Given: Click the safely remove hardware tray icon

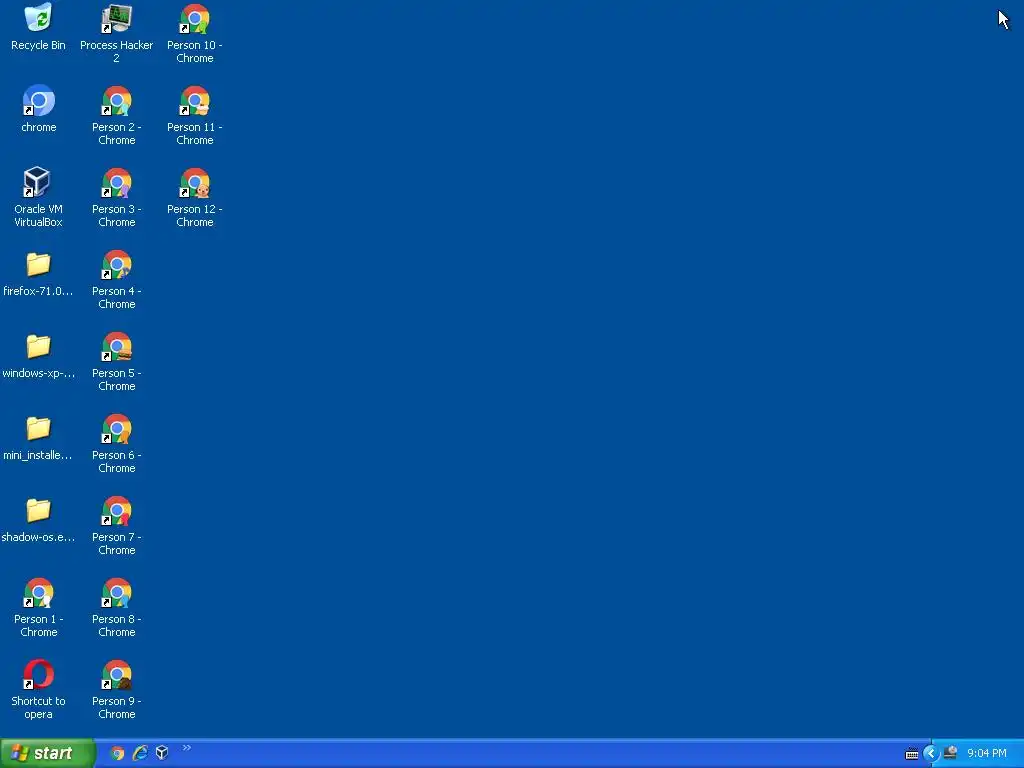Looking at the screenshot, I should [x=951, y=753].
